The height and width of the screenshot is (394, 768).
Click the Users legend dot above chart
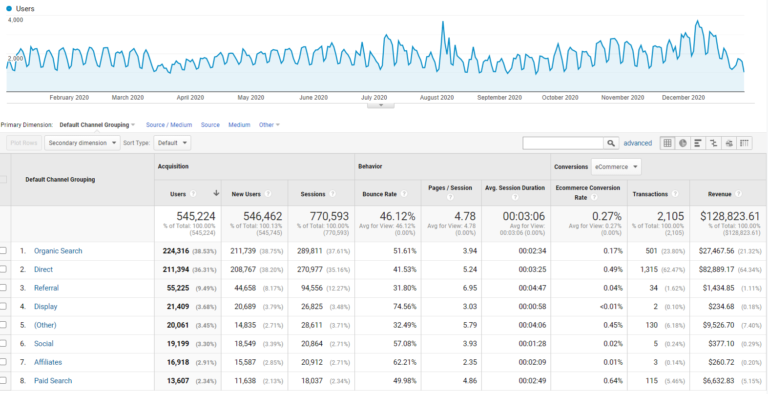[x=9, y=8]
